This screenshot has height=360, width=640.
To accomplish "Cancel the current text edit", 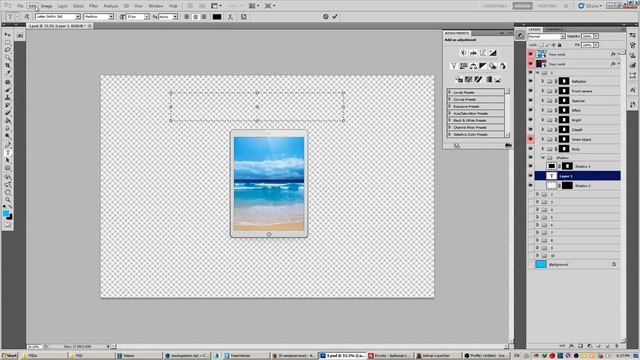I will click(x=325, y=17).
